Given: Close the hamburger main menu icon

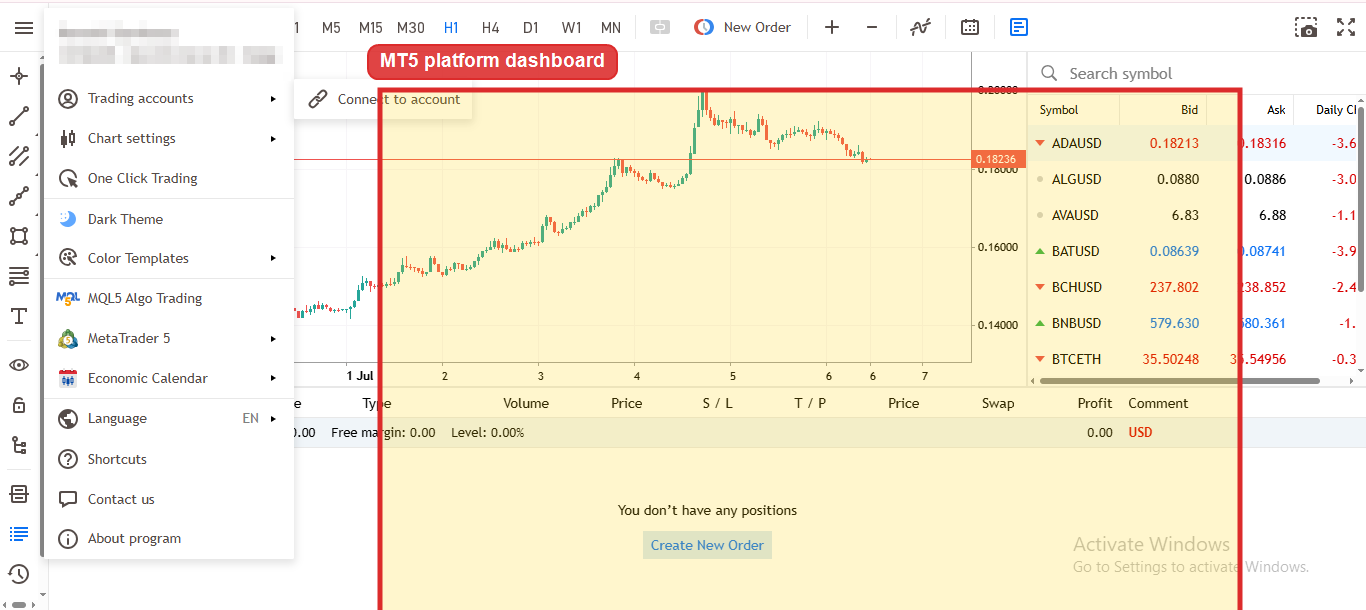Looking at the screenshot, I should pos(23,28).
